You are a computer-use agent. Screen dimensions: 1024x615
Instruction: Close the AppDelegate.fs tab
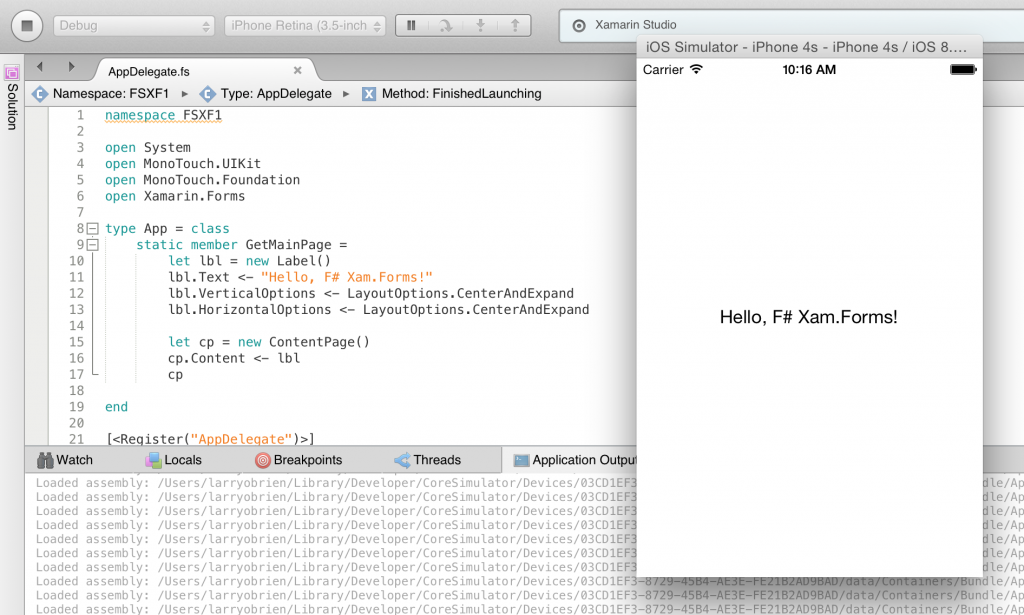pos(297,70)
